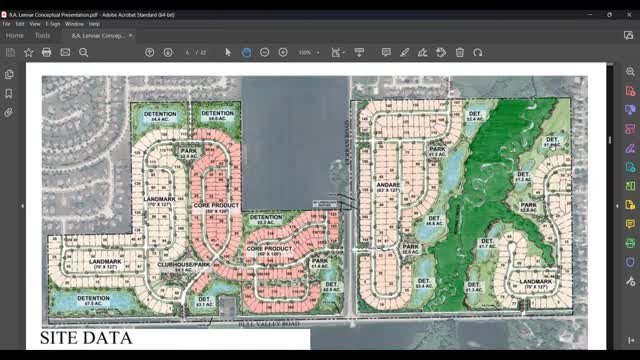Collapse the right tools pane arrow
640x360 pixels.
(617, 206)
